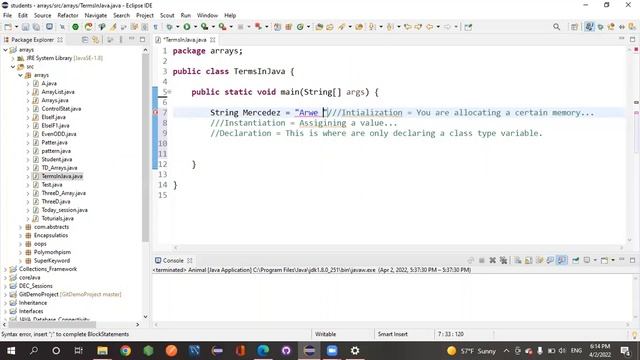Click the Debug bug toolbar icon
This screenshot has height=360, width=640.
[169, 27]
